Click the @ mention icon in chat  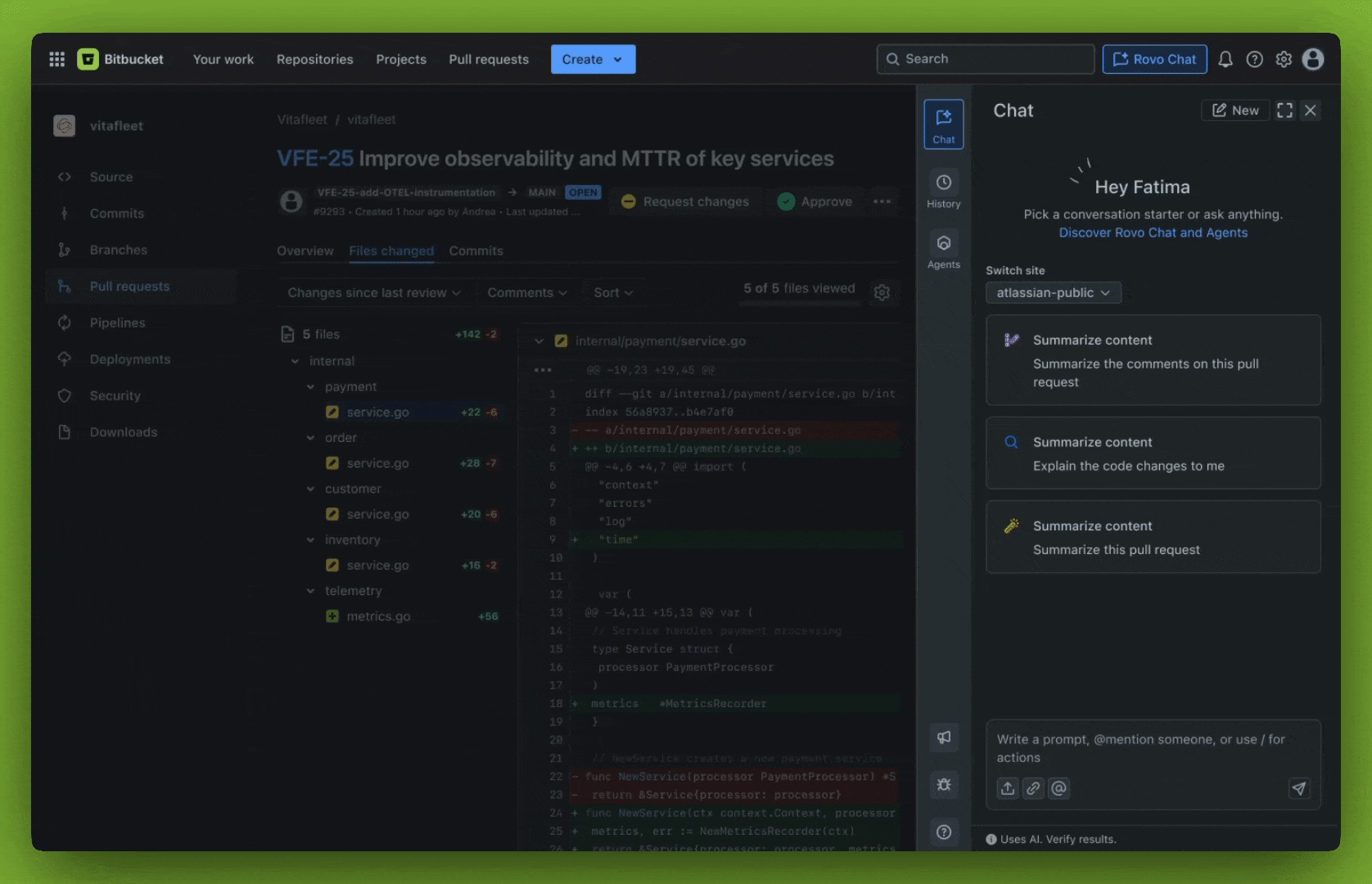point(1058,788)
